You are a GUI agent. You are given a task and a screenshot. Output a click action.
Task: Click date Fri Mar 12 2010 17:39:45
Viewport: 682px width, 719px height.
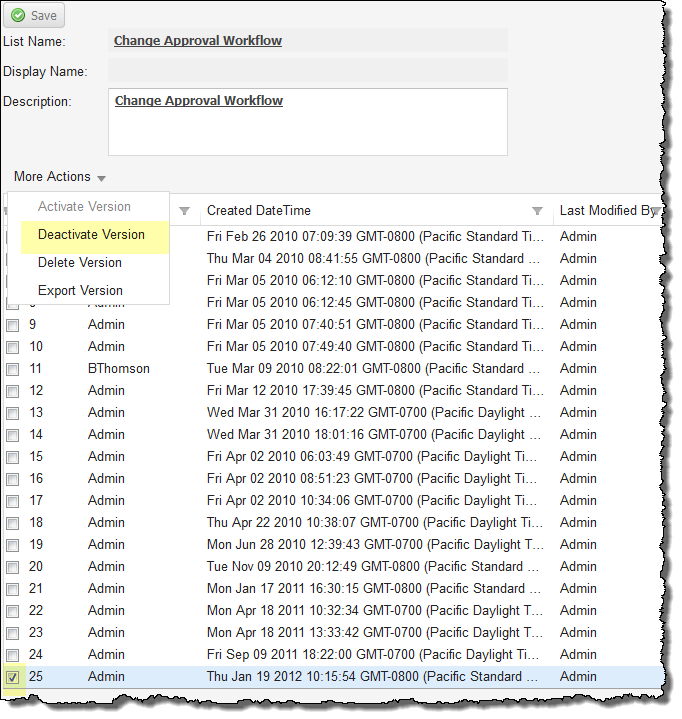point(375,390)
